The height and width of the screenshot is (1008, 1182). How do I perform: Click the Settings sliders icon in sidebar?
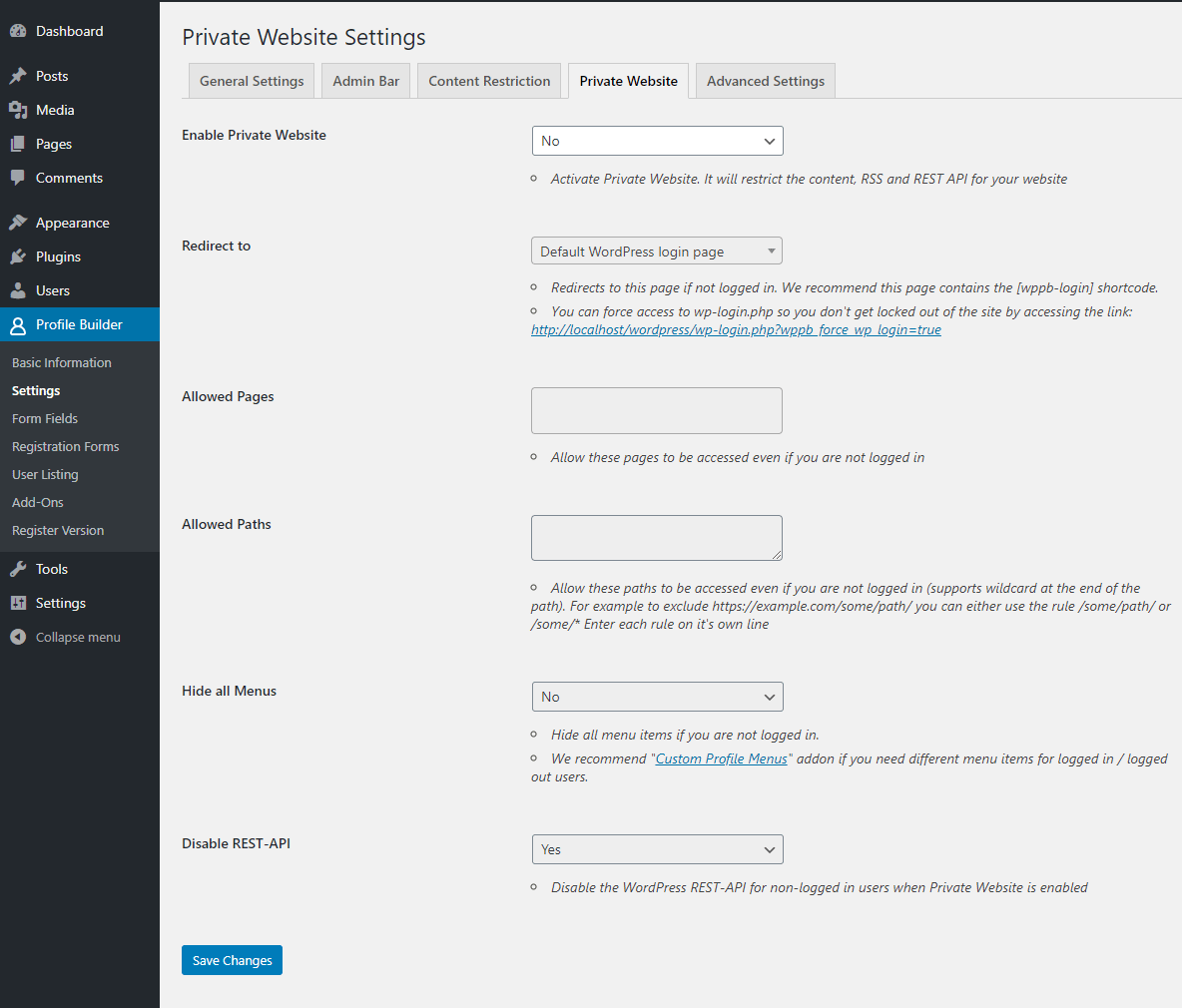[18, 603]
